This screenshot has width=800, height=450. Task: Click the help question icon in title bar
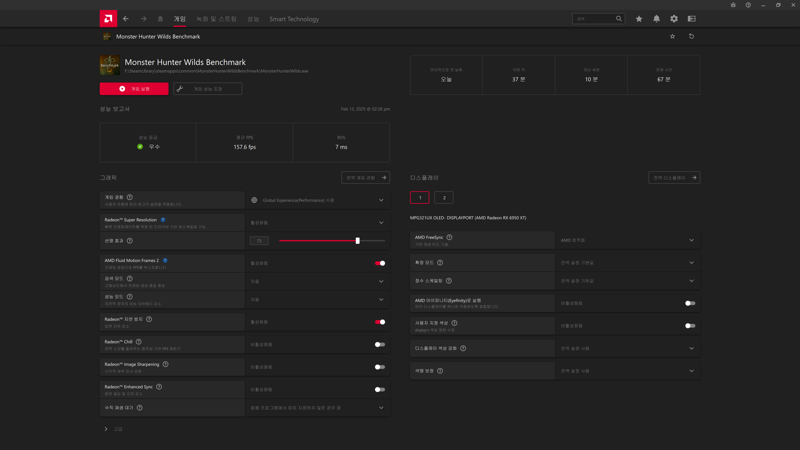click(x=748, y=5)
